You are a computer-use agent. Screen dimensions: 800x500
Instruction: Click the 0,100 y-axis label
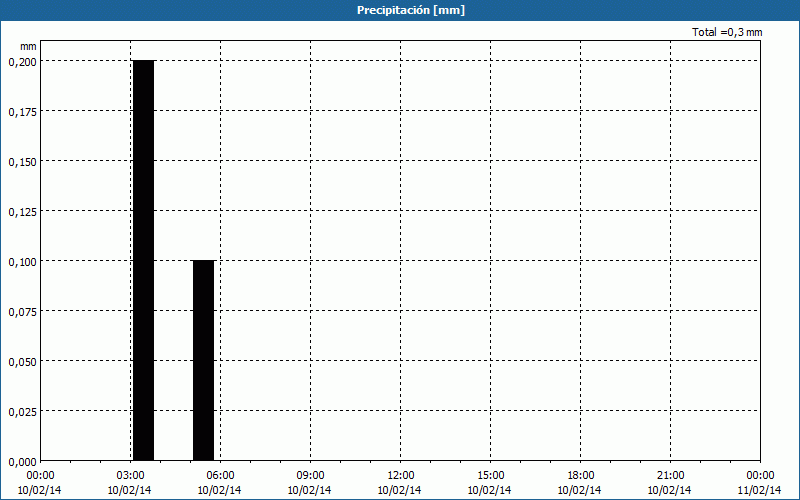[x=23, y=262]
